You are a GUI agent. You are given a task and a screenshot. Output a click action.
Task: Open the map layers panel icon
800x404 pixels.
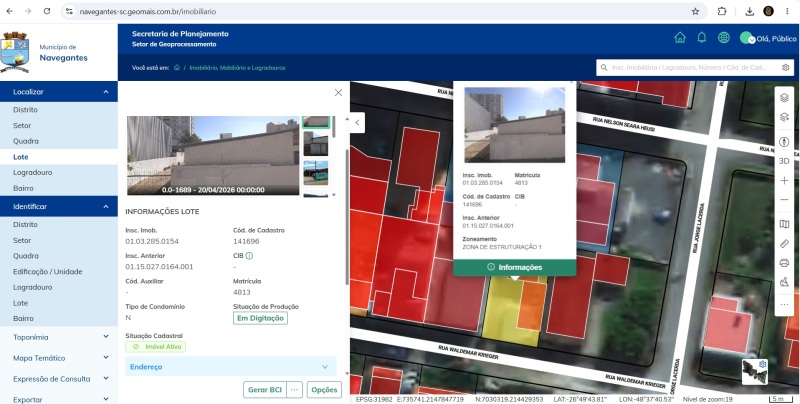tap(784, 98)
